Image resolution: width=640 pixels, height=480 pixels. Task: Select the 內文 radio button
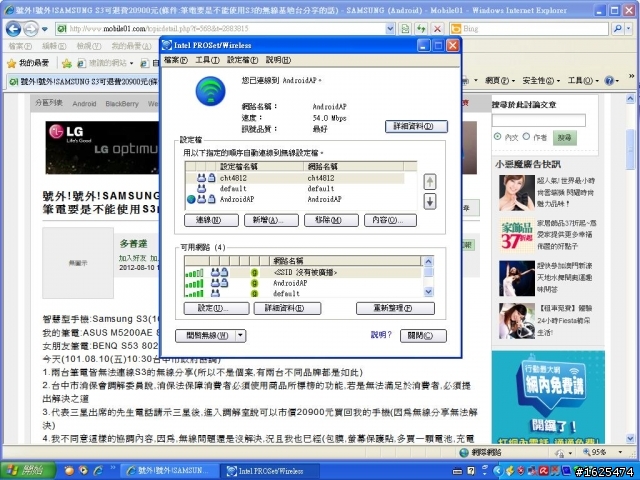[x=497, y=136]
